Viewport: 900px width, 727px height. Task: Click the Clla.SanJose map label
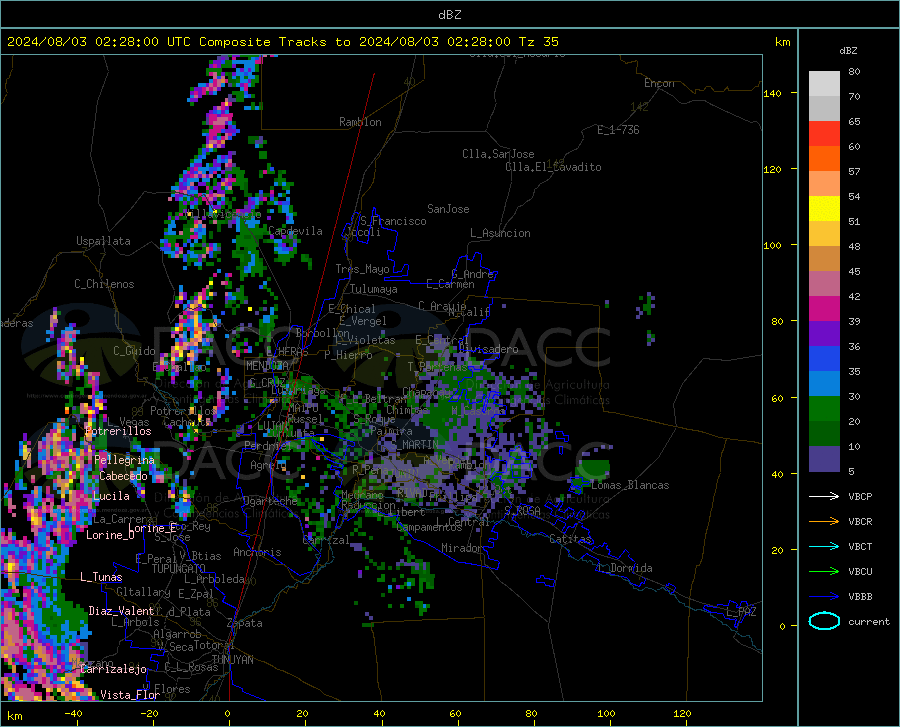(x=498, y=154)
